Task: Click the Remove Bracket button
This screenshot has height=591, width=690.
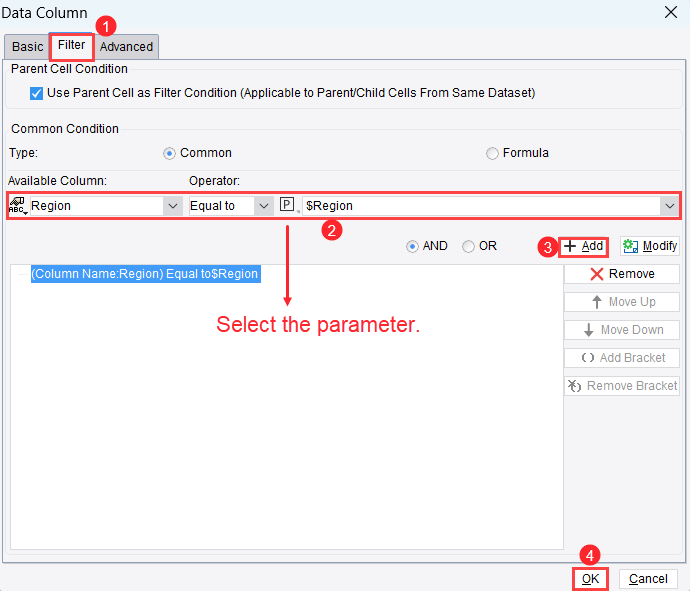Action: [622, 386]
